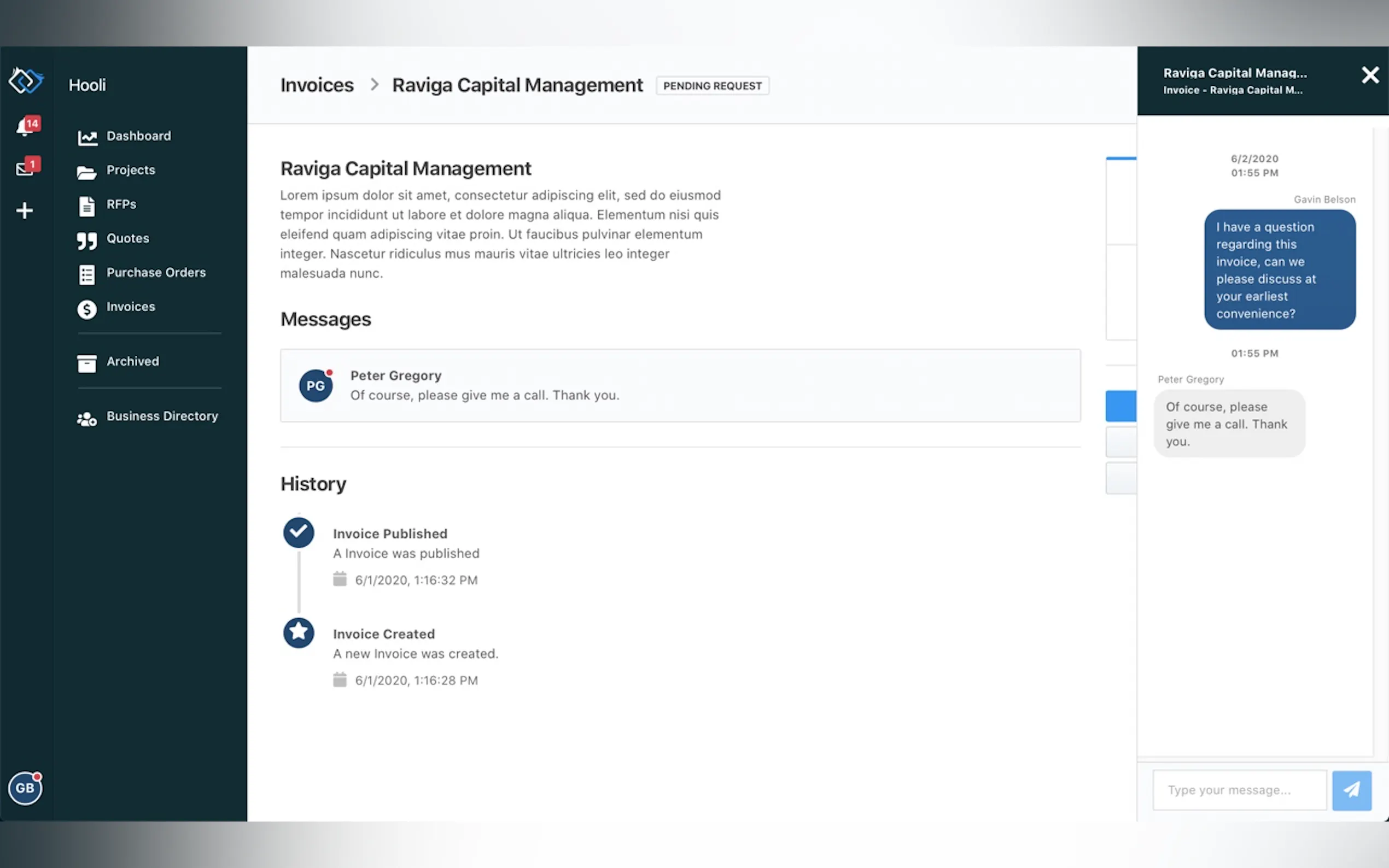Open RFPs section
1389x868 pixels.
(x=121, y=204)
